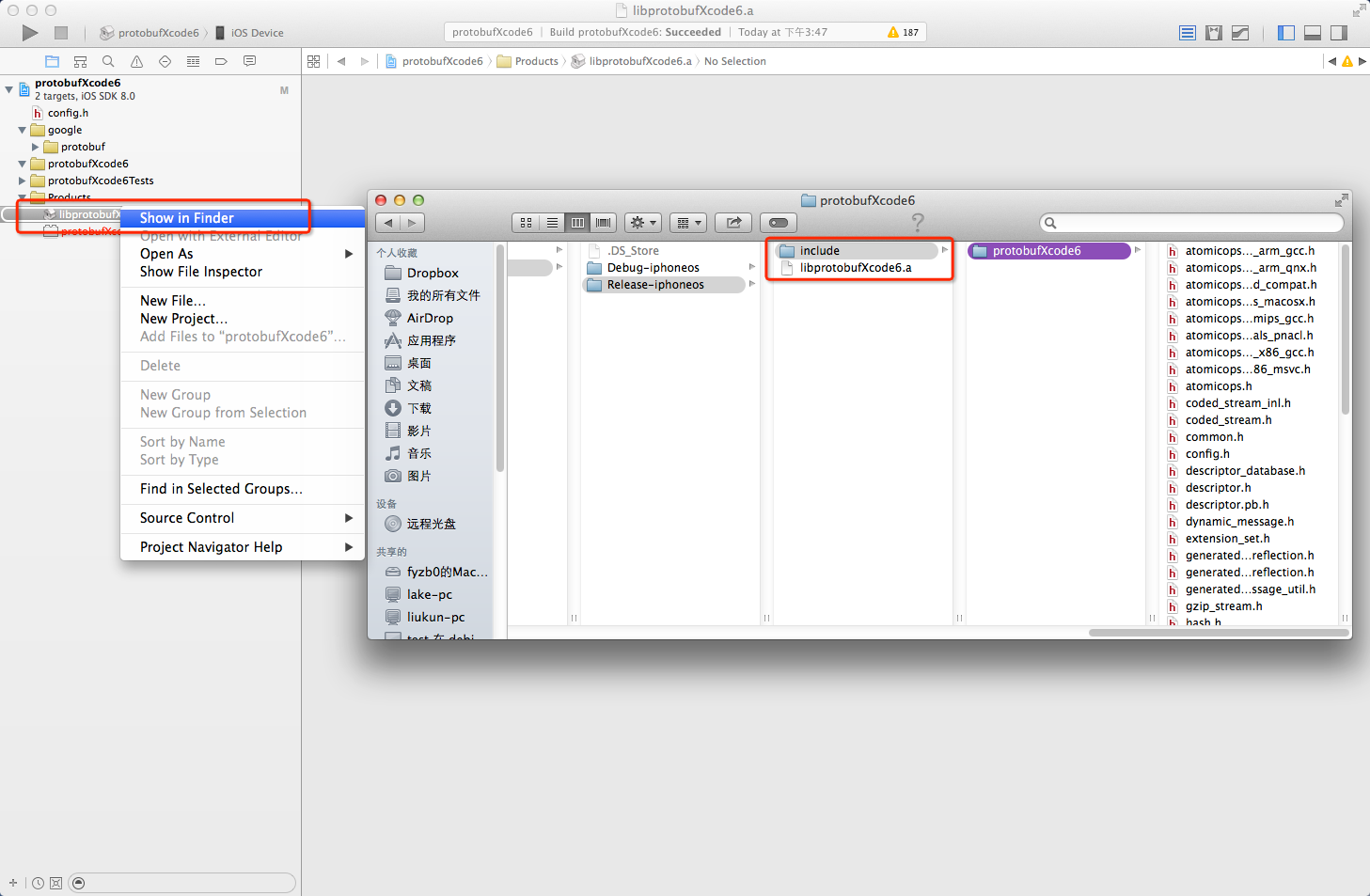Expand the protobufXcode6Tests group
The image size is (1370, 896).
pos(22,181)
